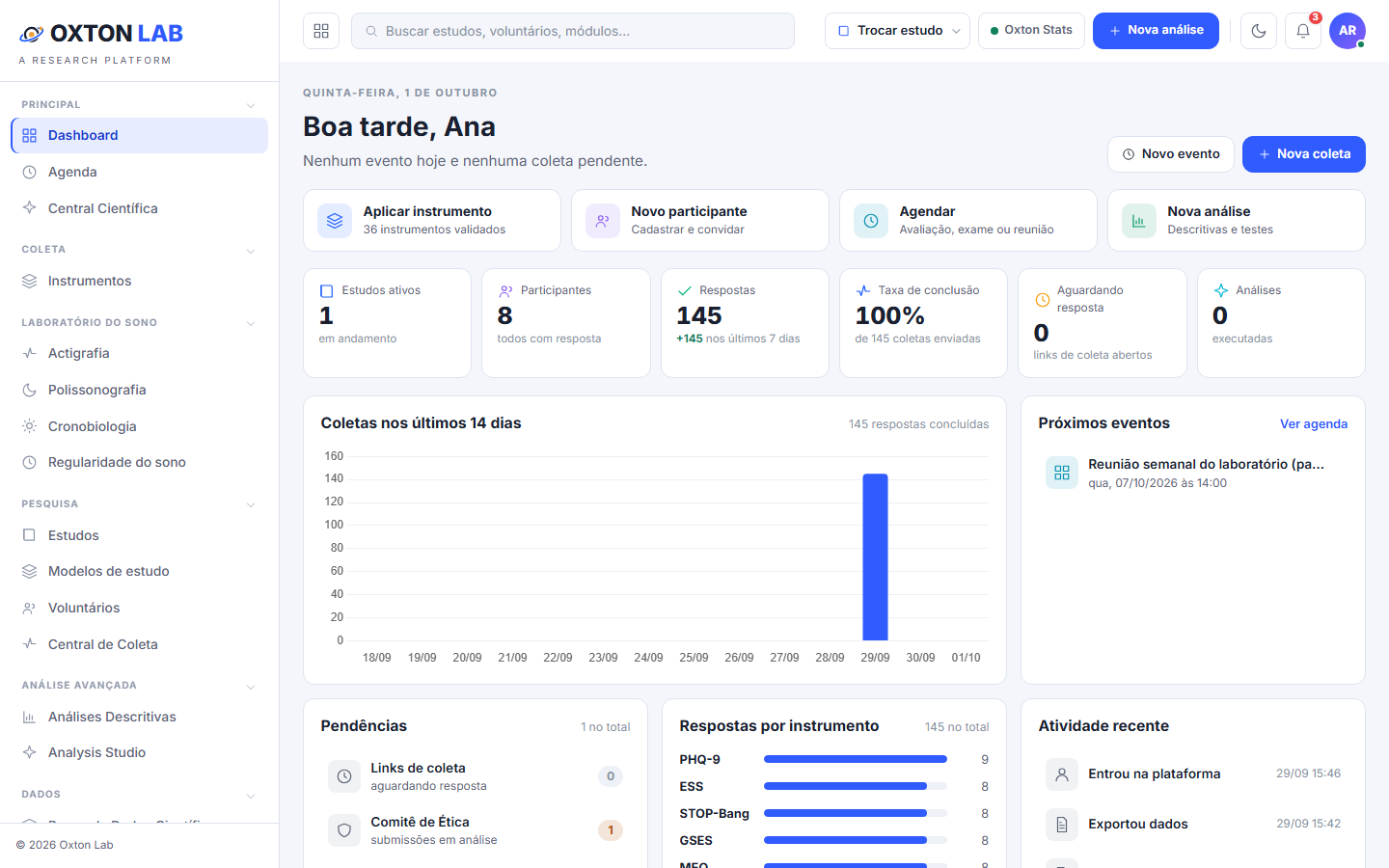The width and height of the screenshot is (1389, 868).
Task: Open the Ver agenda link
Action: coord(1314,423)
